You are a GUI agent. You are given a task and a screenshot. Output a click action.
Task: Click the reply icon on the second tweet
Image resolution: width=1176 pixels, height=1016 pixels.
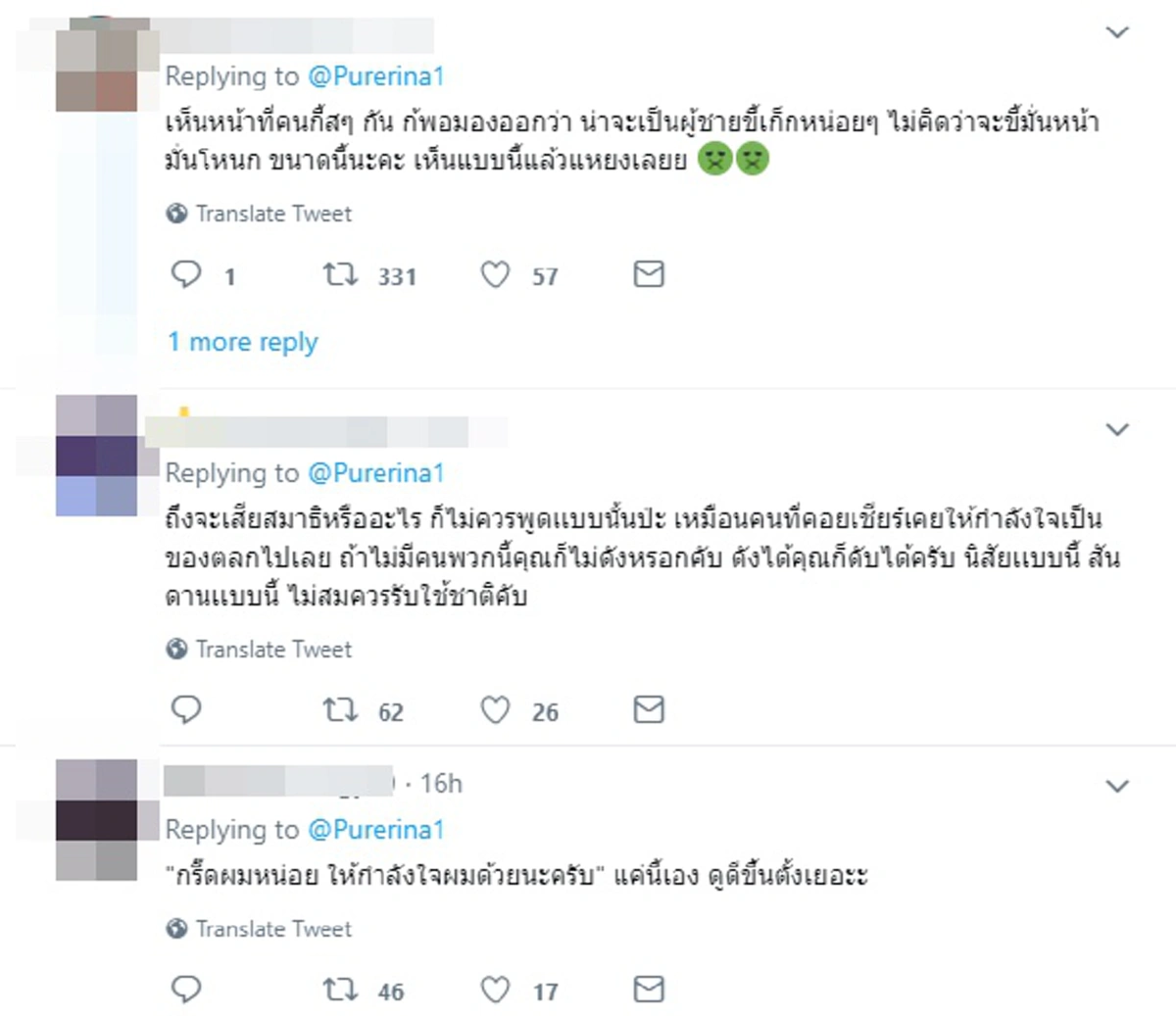tap(186, 710)
